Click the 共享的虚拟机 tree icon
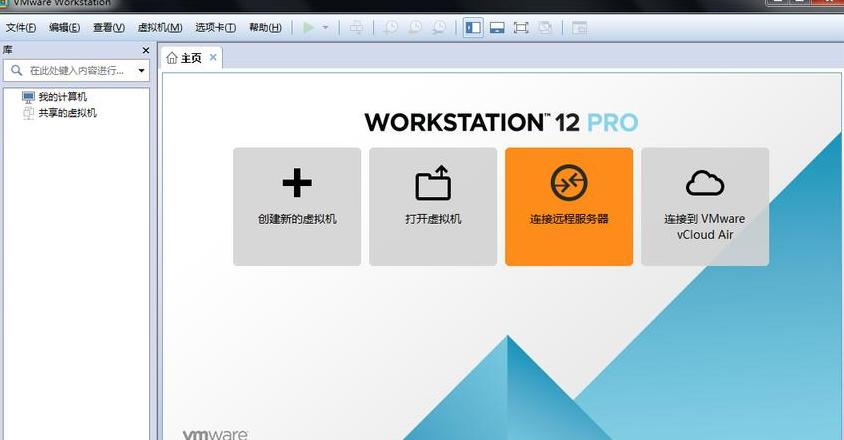 click(x=29, y=113)
